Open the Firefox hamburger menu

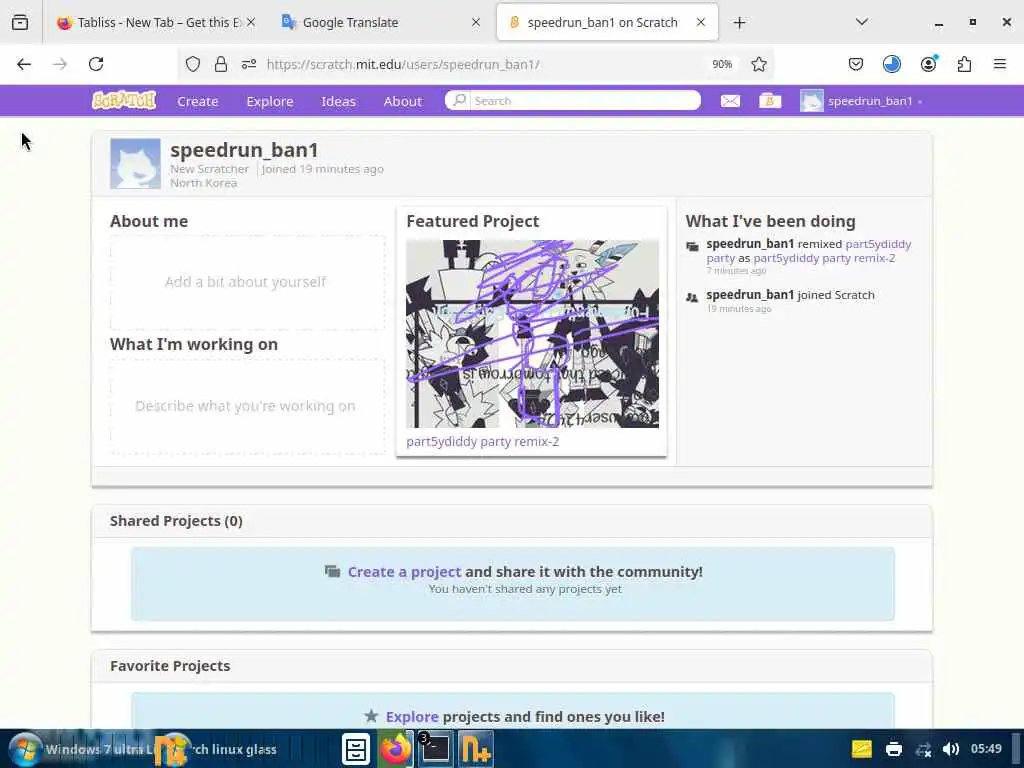(999, 64)
